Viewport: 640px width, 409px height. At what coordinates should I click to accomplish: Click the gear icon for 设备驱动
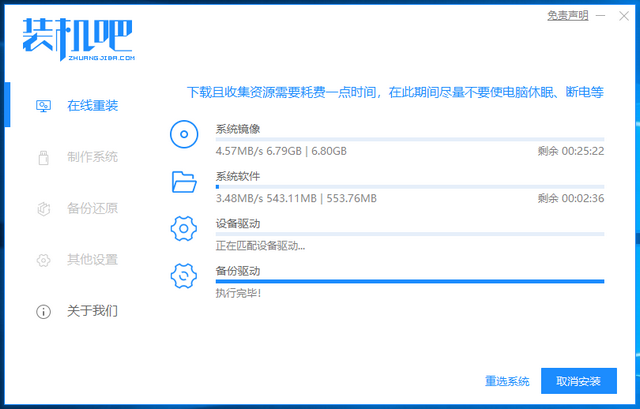point(184,229)
